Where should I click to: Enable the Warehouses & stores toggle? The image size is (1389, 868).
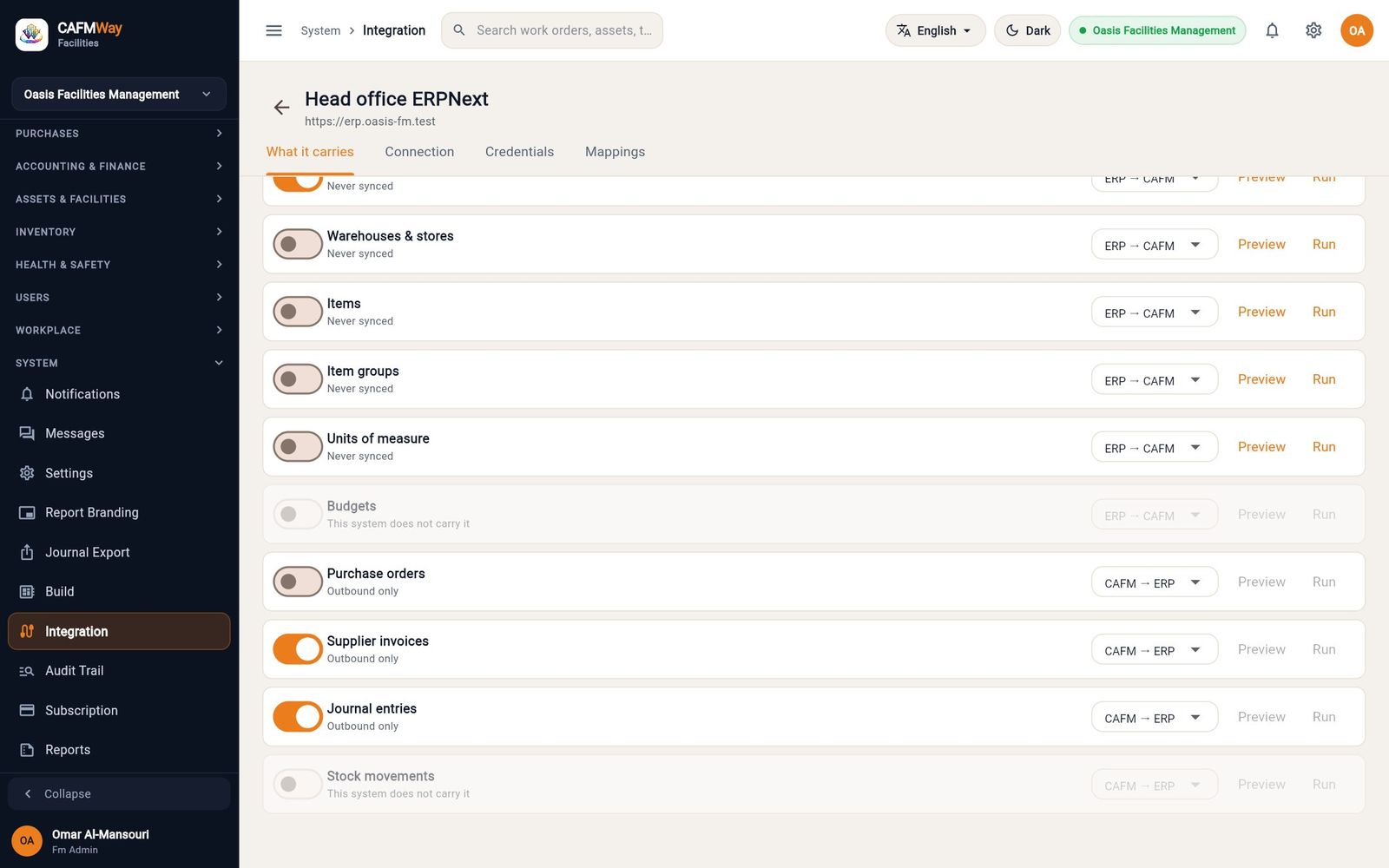coord(298,244)
